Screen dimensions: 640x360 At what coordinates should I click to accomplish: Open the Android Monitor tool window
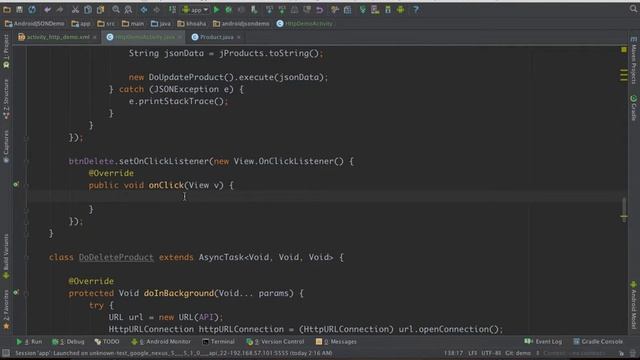[x=161, y=342]
